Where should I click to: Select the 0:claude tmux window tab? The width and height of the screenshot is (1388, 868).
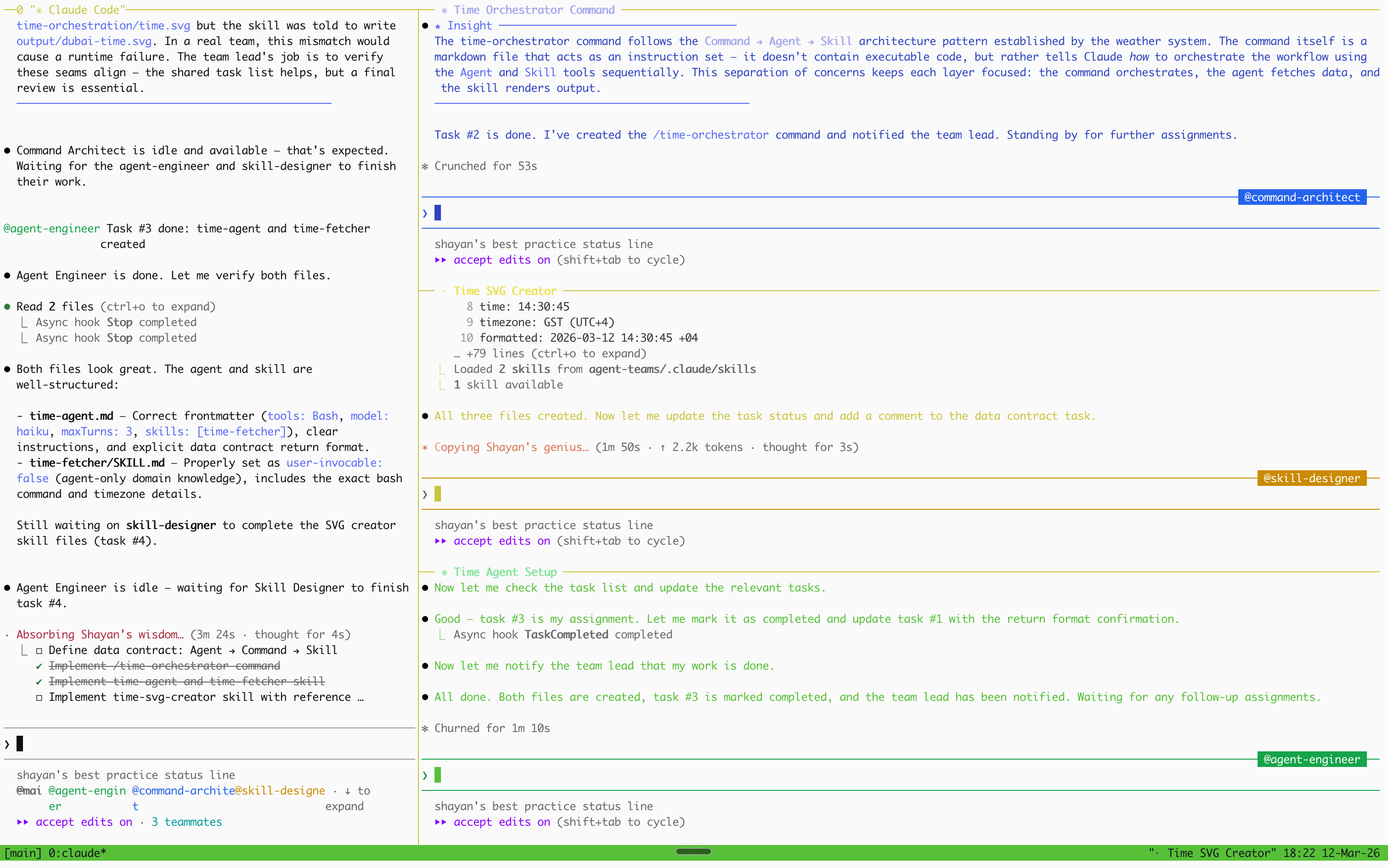76,853
